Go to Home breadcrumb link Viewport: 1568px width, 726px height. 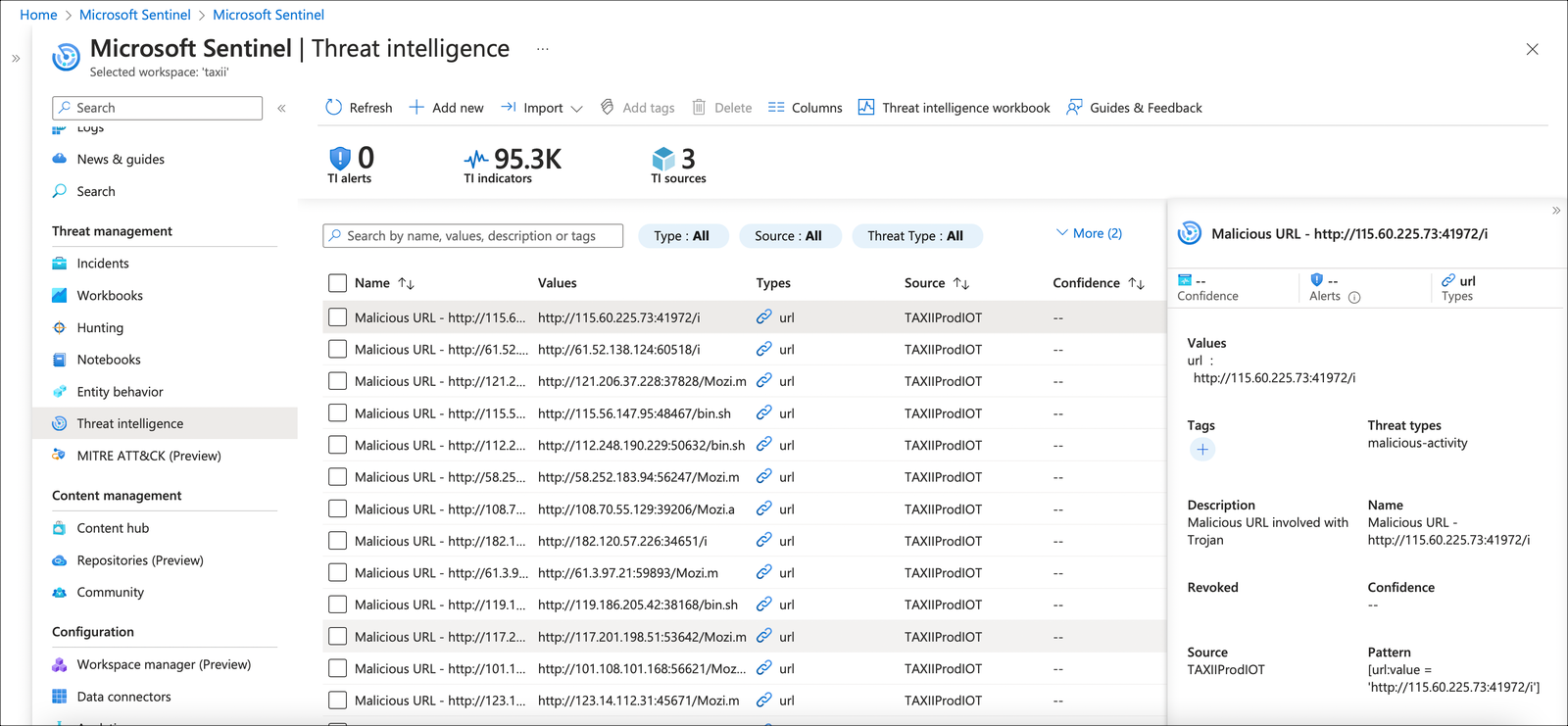(38, 15)
